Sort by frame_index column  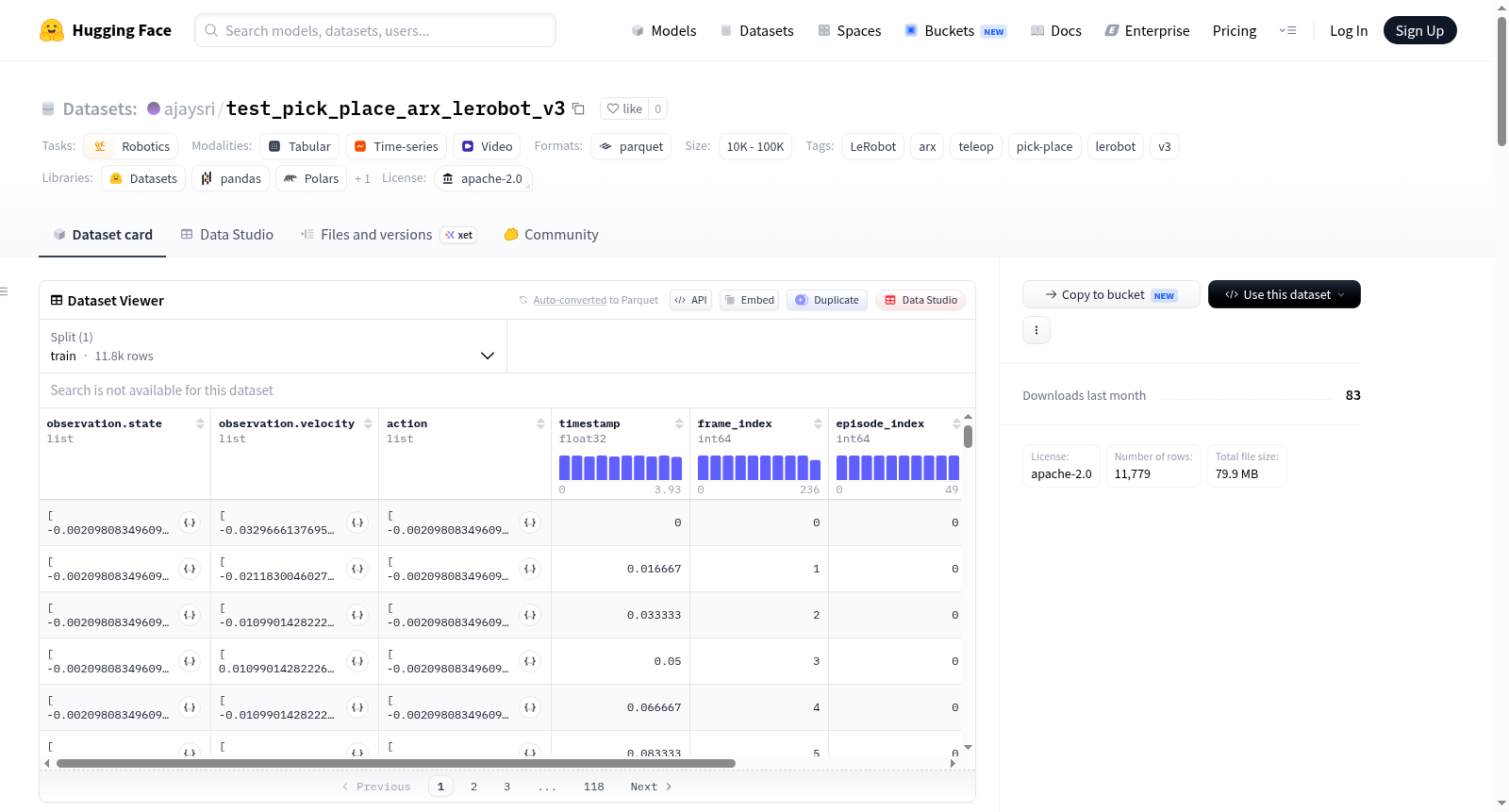click(818, 423)
